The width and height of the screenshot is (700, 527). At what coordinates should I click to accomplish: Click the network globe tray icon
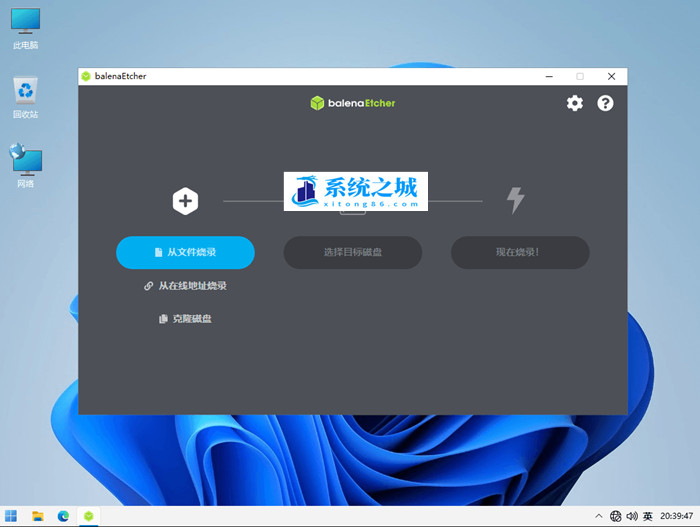[x=616, y=516]
